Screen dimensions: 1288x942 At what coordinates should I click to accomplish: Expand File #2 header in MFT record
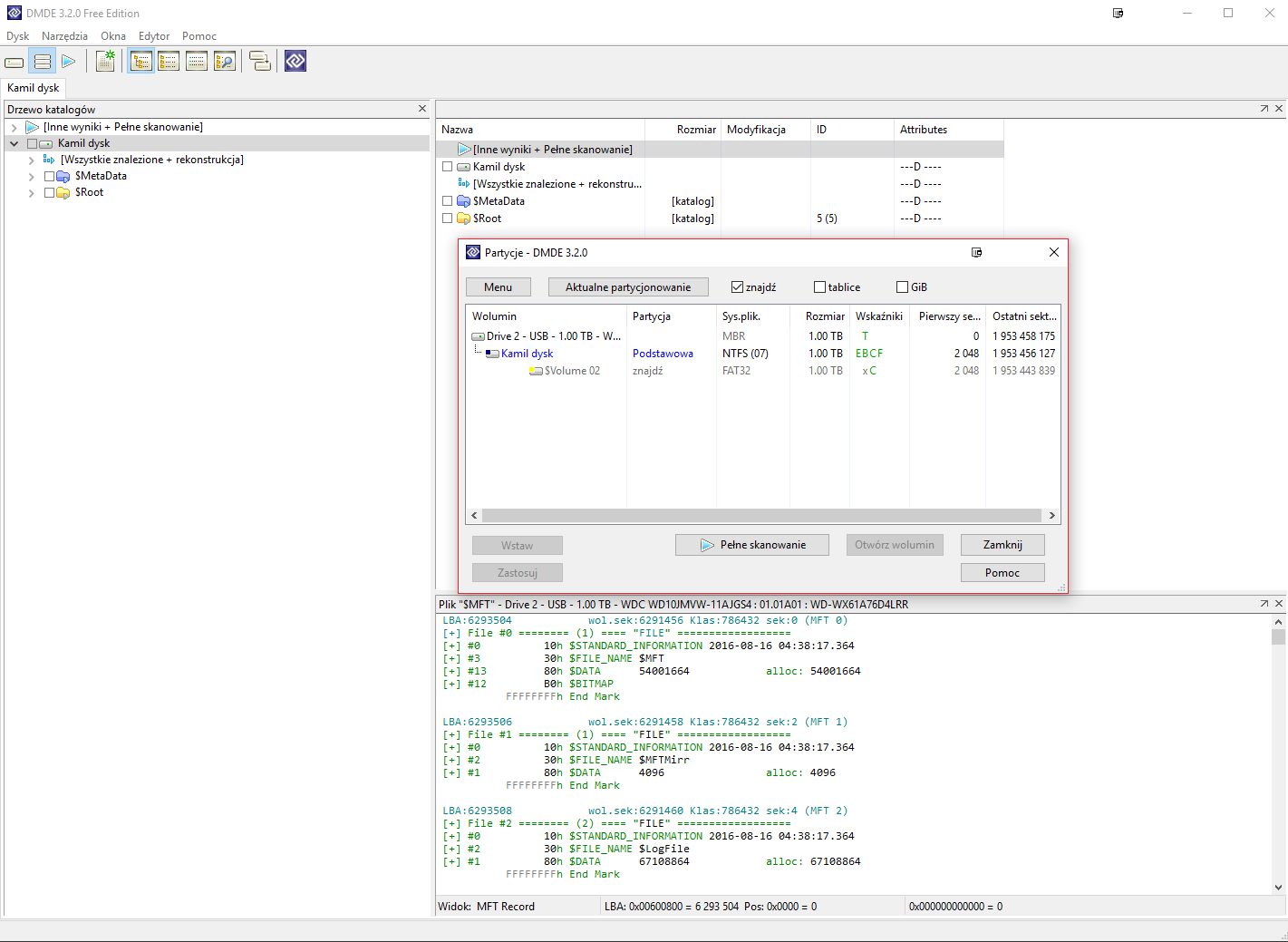click(x=451, y=823)
